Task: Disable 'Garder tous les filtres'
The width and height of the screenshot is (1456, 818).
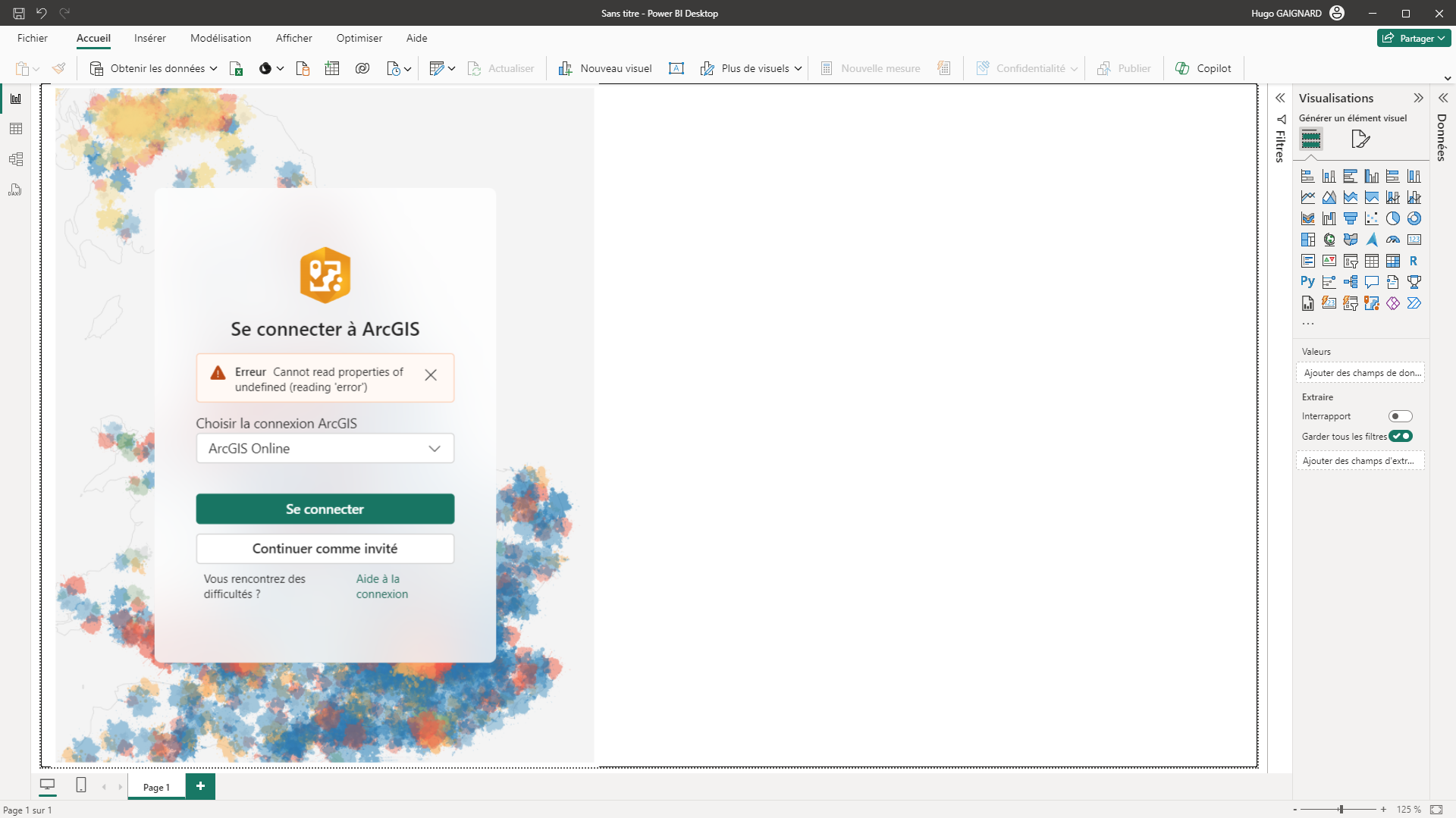Action: [1401, 436]
